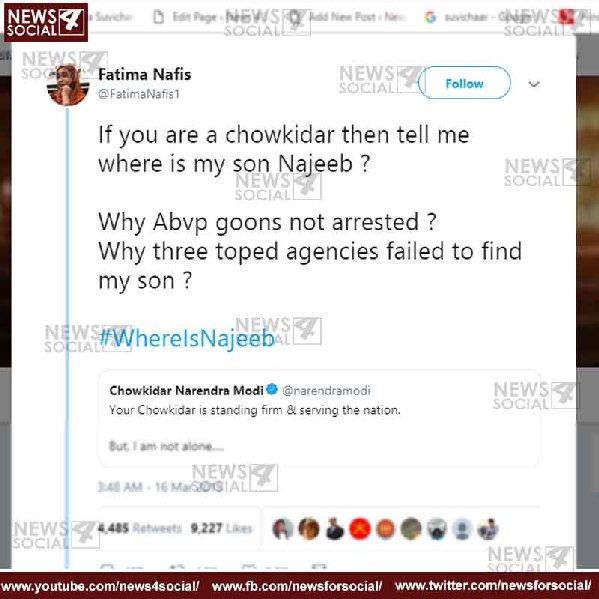
Task: Click the blue verified badge icon
Action: pyautogui.click(x=272, y=389)
